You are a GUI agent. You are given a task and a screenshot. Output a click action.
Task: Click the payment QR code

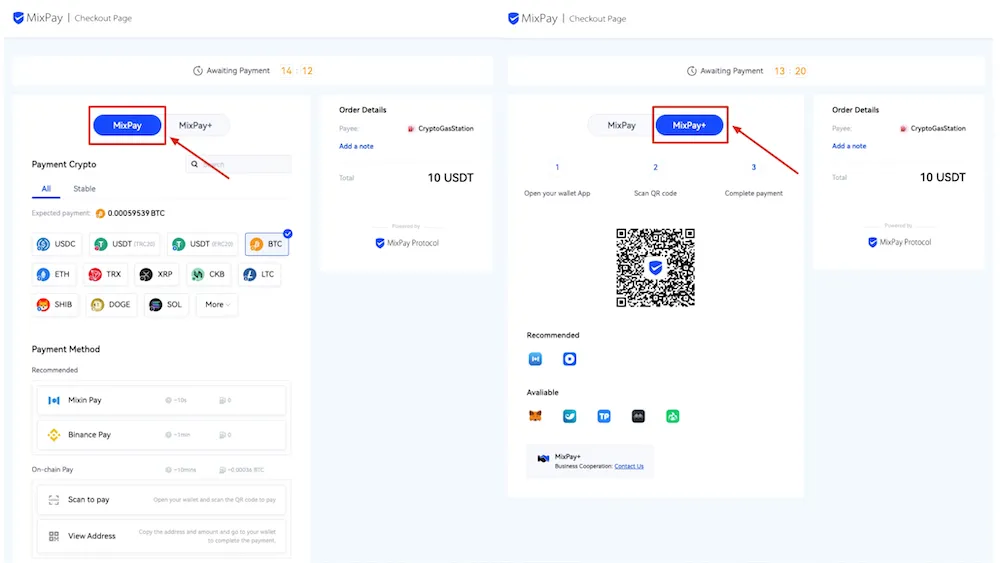click(655, 268)
